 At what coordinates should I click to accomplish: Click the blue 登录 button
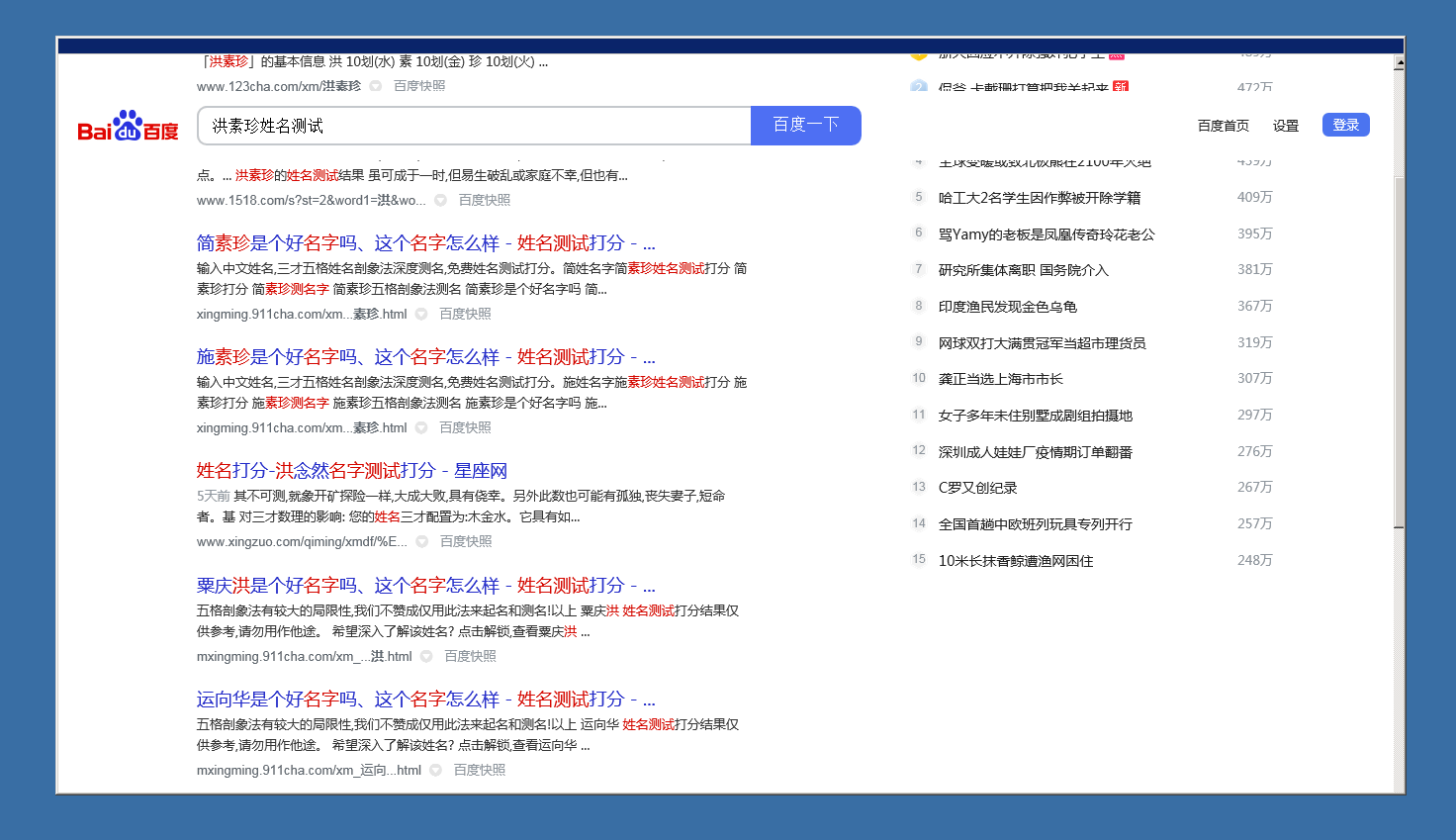(x=1345, y=125)
